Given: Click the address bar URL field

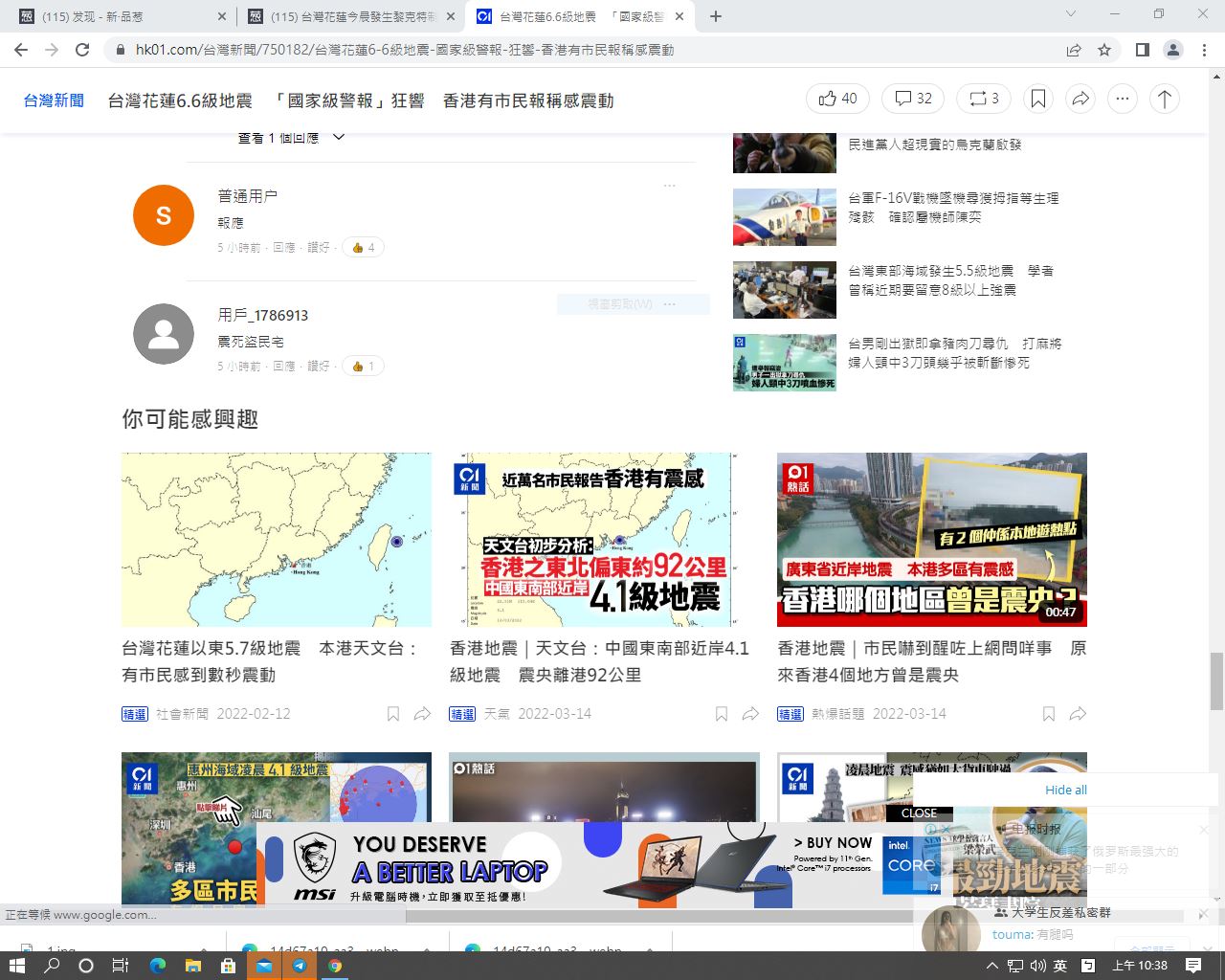Looking at the screenshot, I should click(584, 50).
